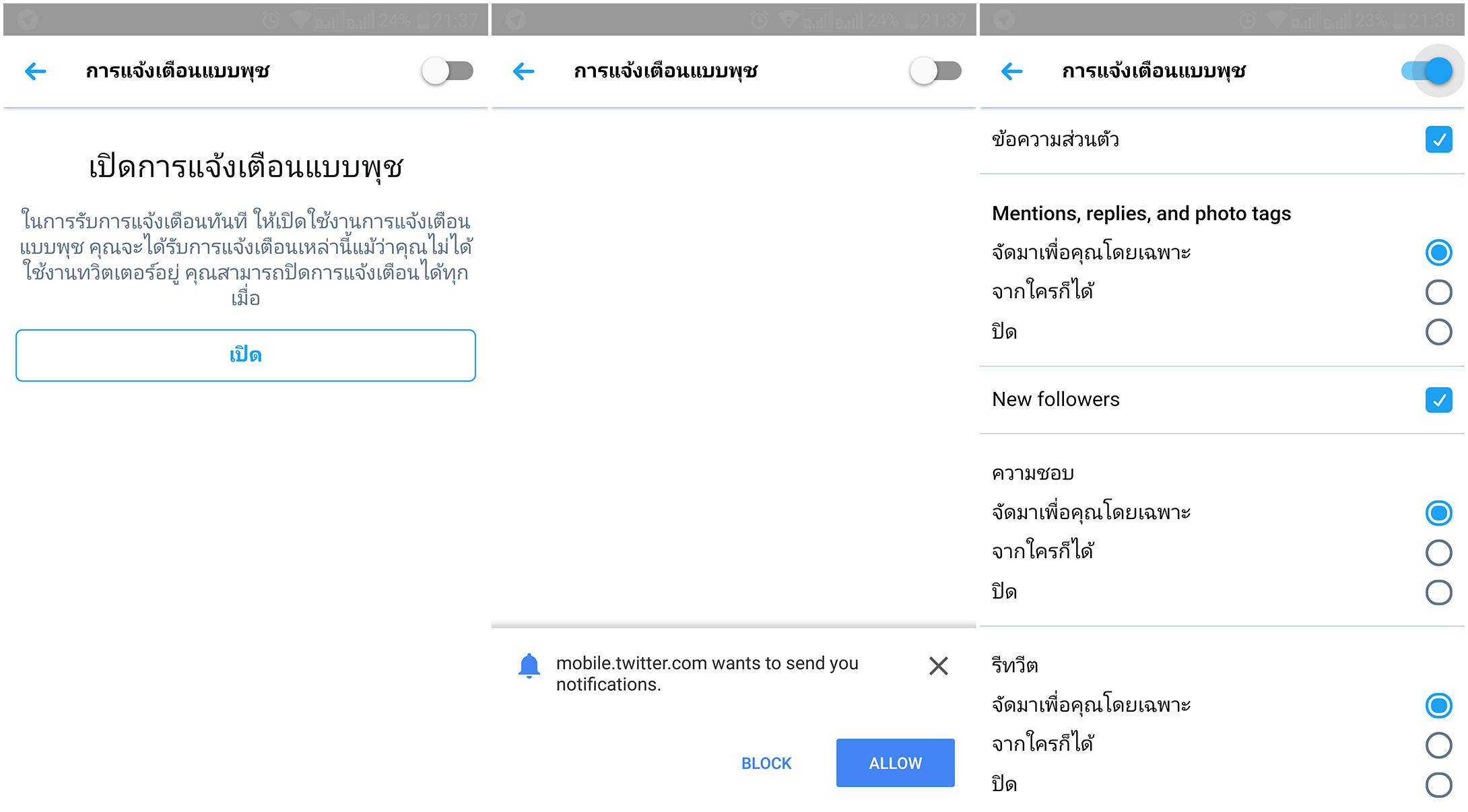Click the ALLOW button
Screen dimensions: 1468x812
pos(895,763)
